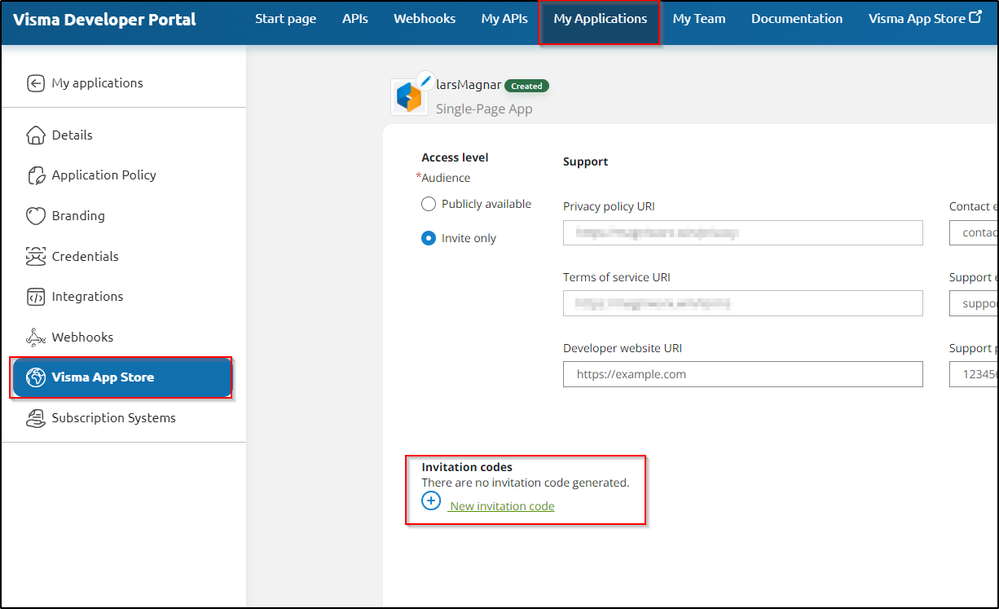Click the code bracket icon beside Integrations

pos(36,297)
